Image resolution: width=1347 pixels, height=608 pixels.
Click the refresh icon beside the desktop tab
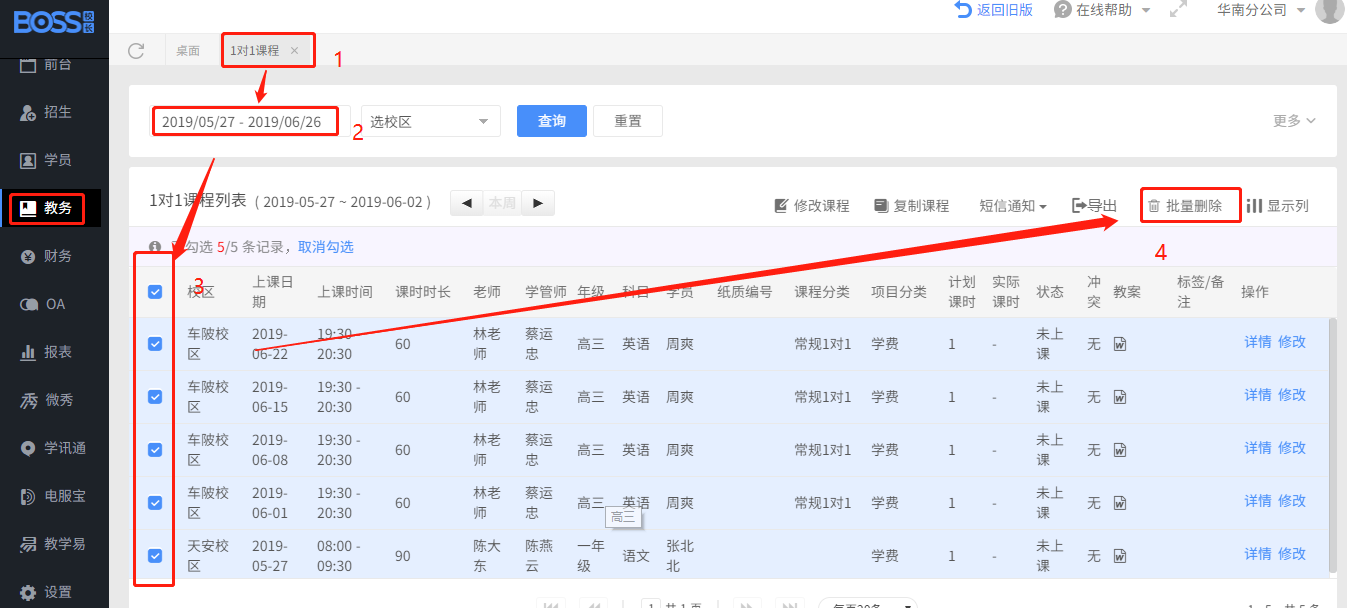(137, 51)
